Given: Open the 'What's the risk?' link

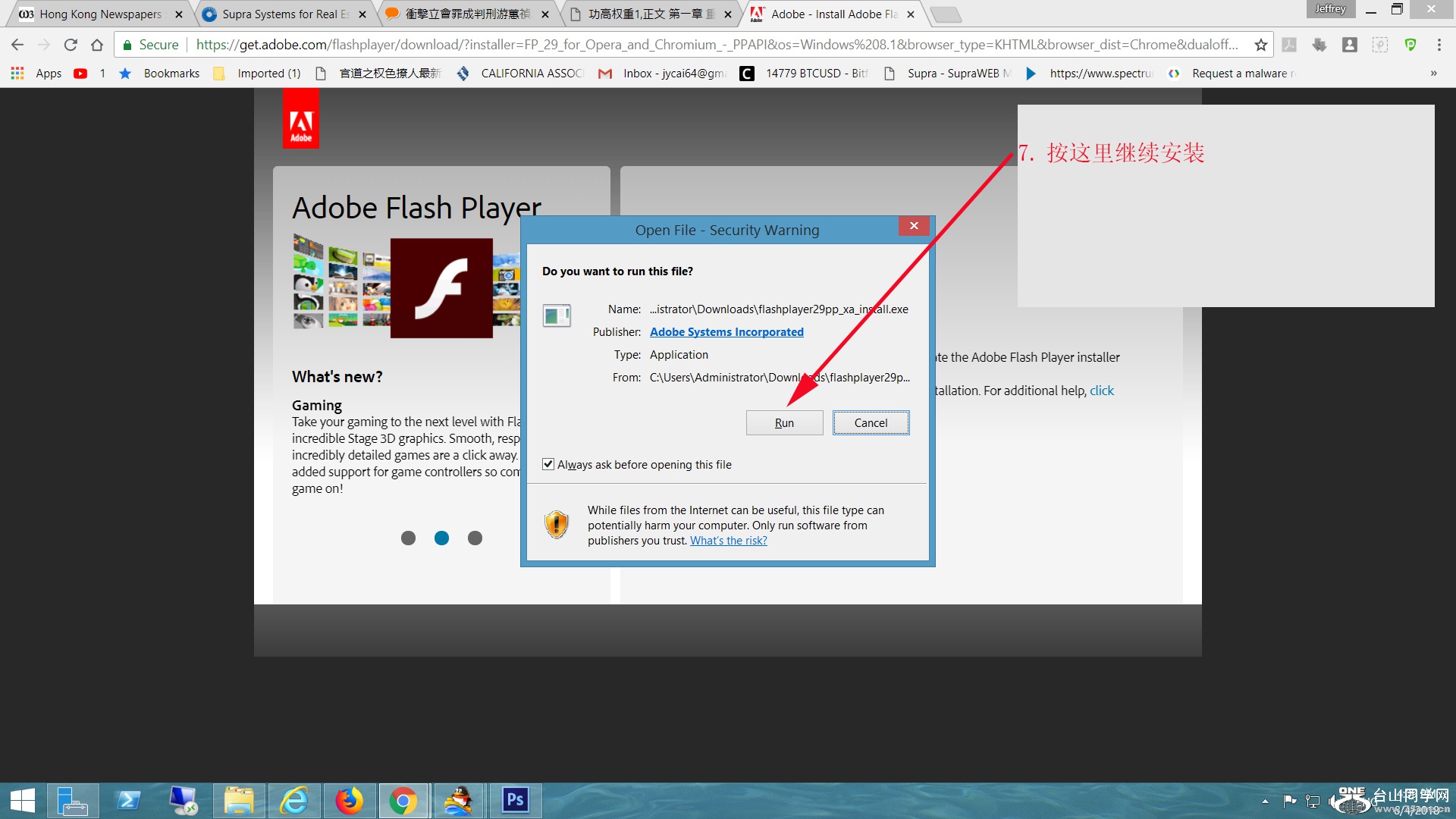Looking at the screenshot, I should [x=729, y=541].
